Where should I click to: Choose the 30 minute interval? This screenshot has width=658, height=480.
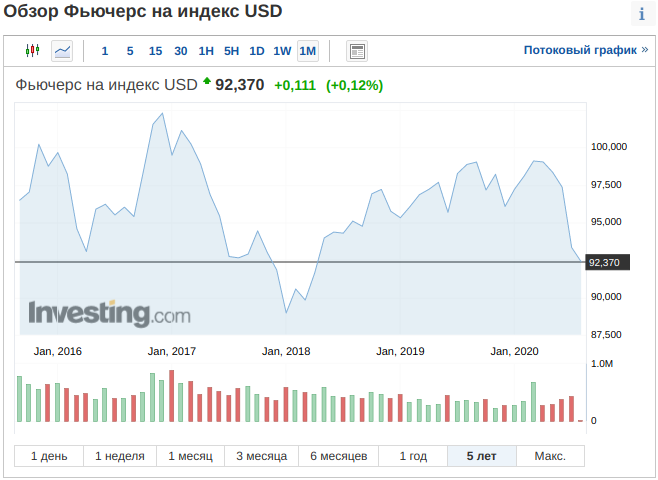[x=180, y=51]
